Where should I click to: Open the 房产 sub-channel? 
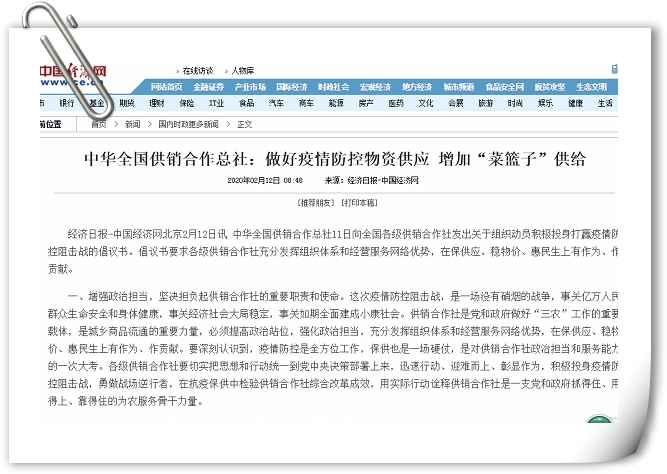pos(366,103)
